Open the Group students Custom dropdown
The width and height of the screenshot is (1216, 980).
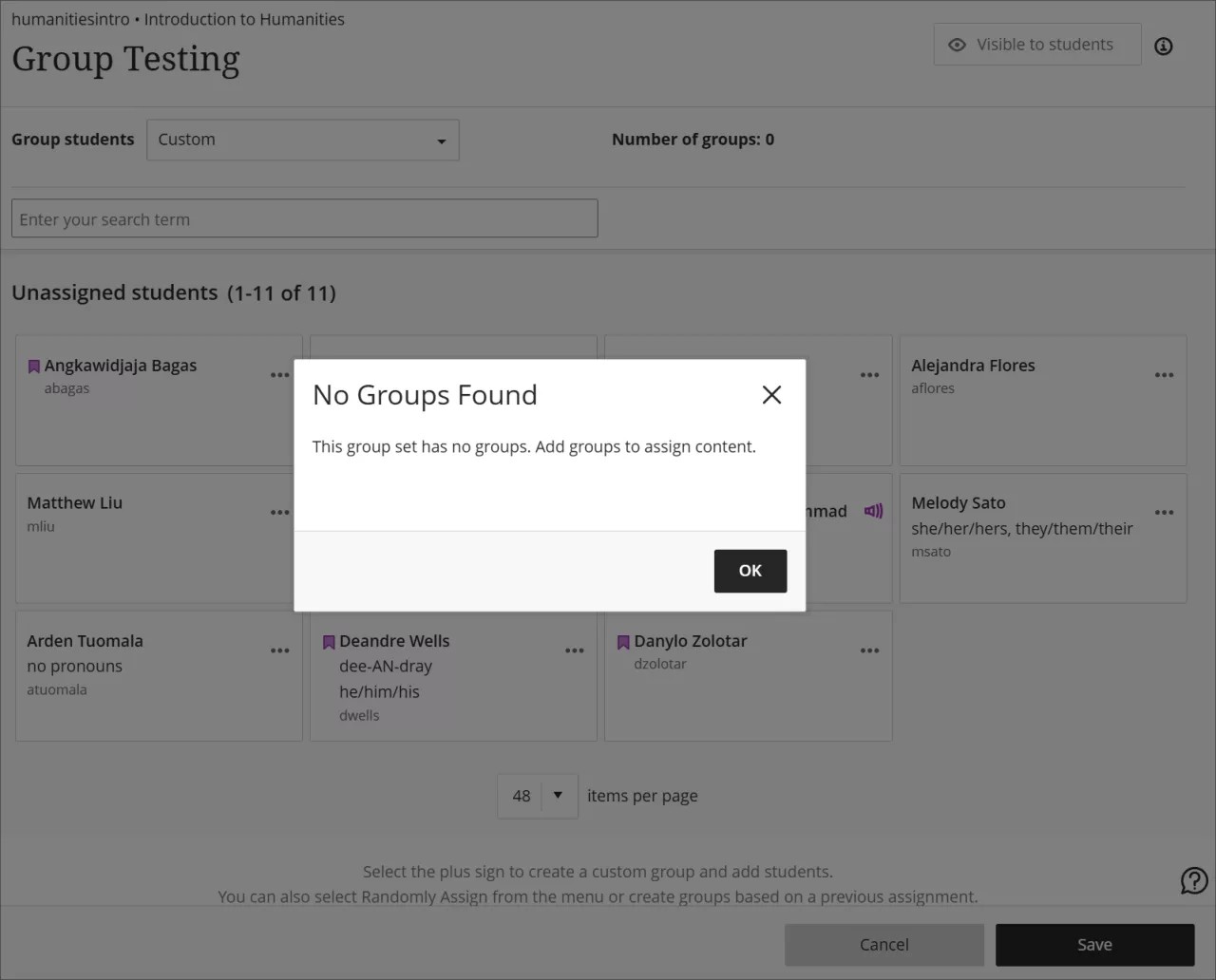pyautogui.click(x=302, y=140)
